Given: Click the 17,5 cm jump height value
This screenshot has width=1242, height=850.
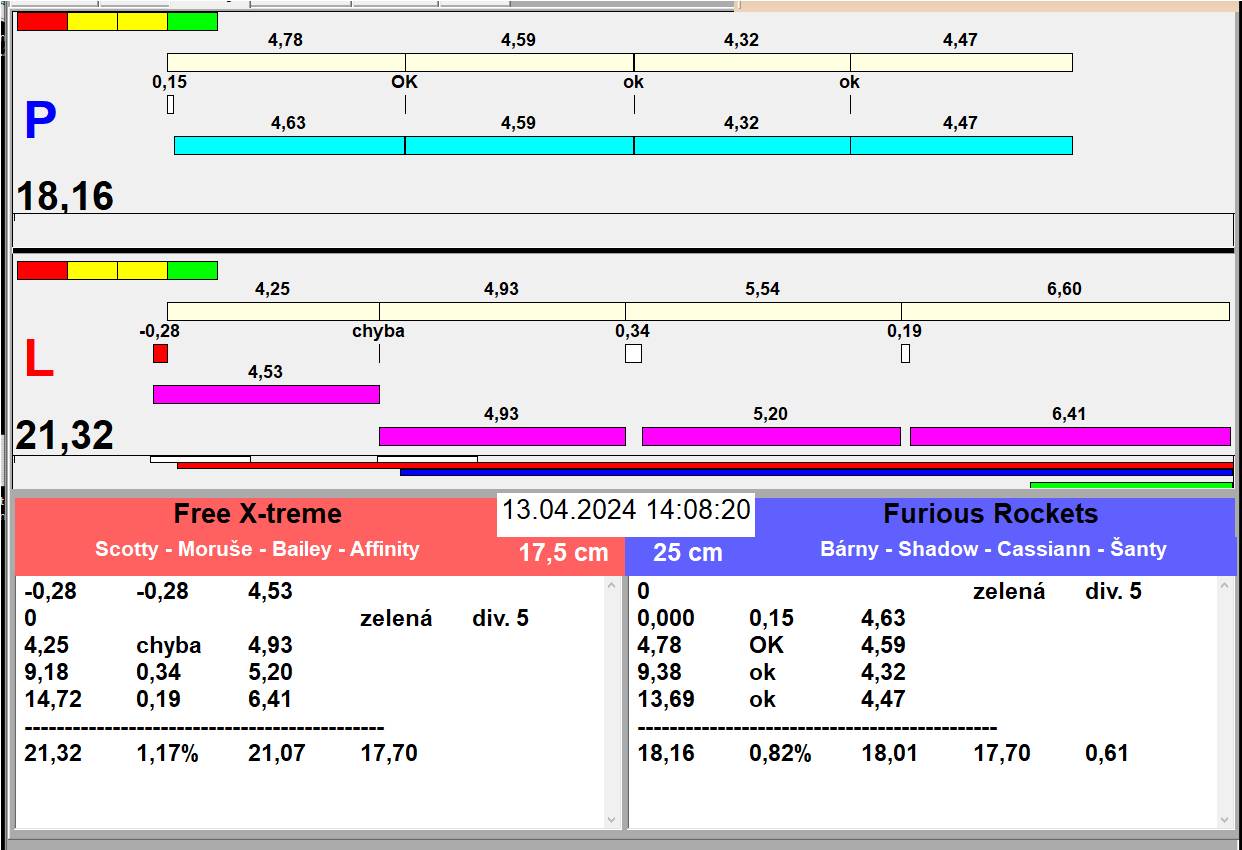Looking at the screenshot, I should [564, 552].
